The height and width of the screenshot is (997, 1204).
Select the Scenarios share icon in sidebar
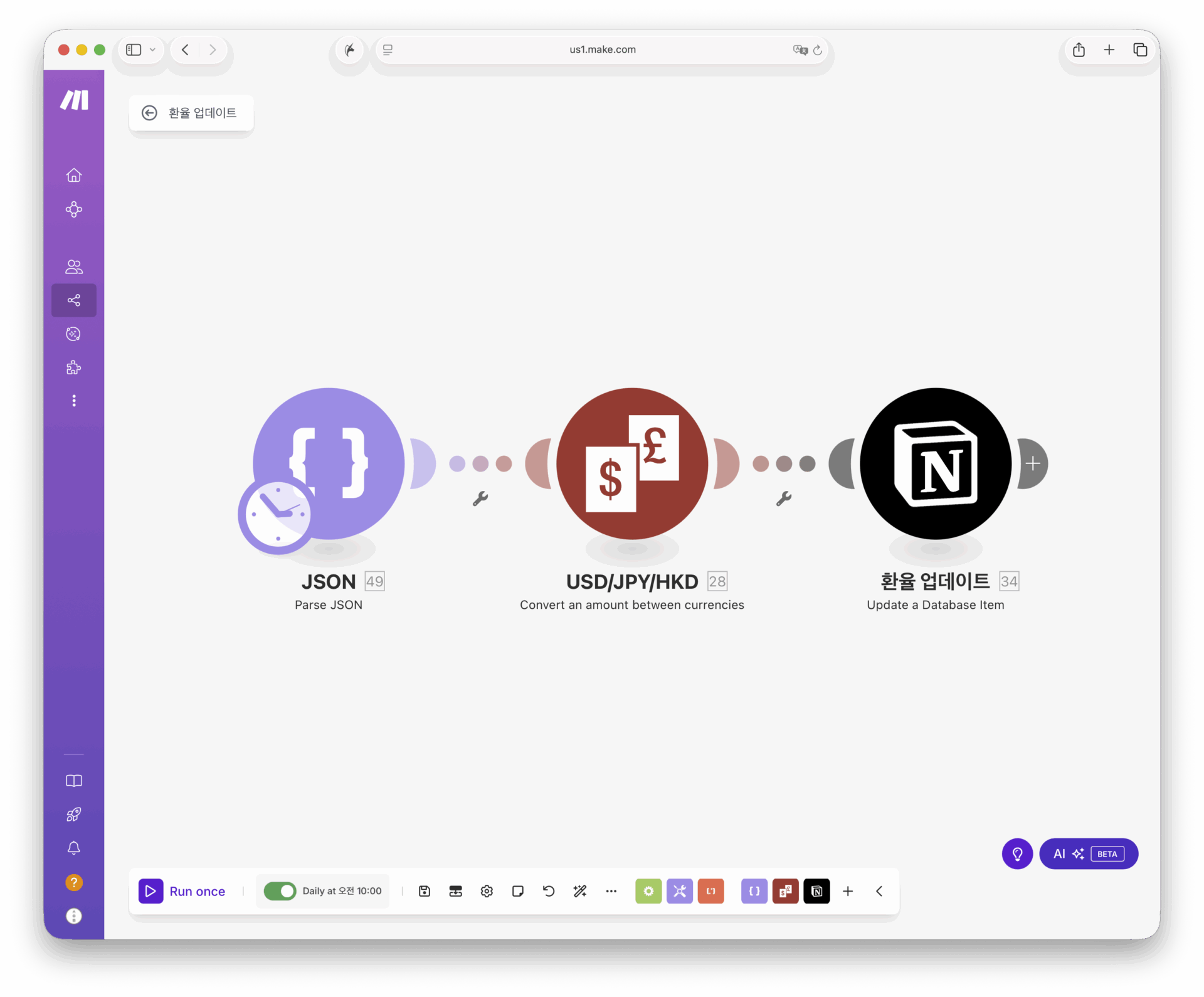pos(74,300)
